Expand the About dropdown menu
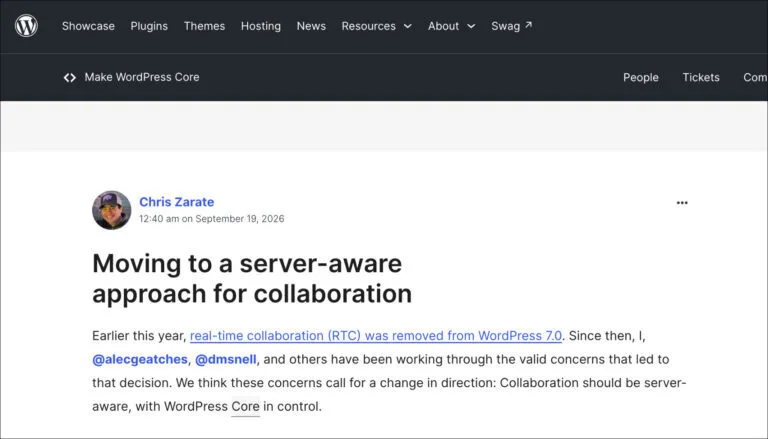 pyautogui.click(x=451, y=26)
